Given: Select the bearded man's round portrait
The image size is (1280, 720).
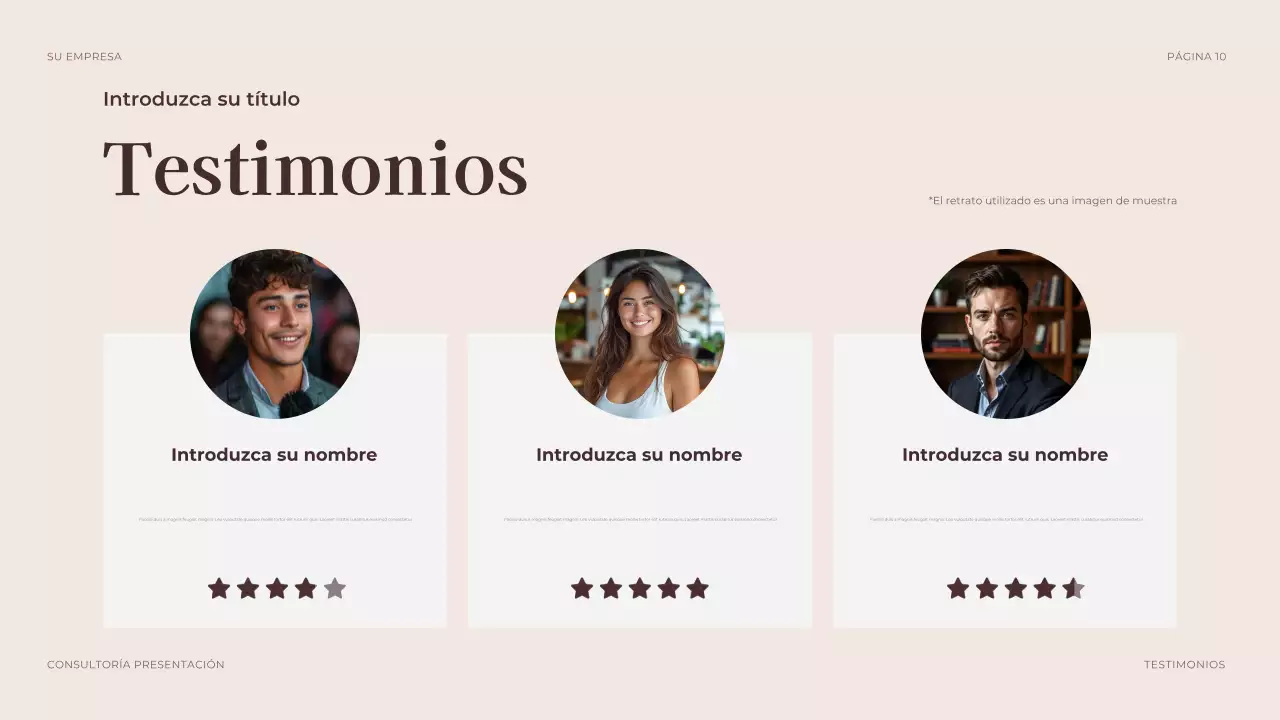Looking at the screenshot, I should (x=1006, y=334).
